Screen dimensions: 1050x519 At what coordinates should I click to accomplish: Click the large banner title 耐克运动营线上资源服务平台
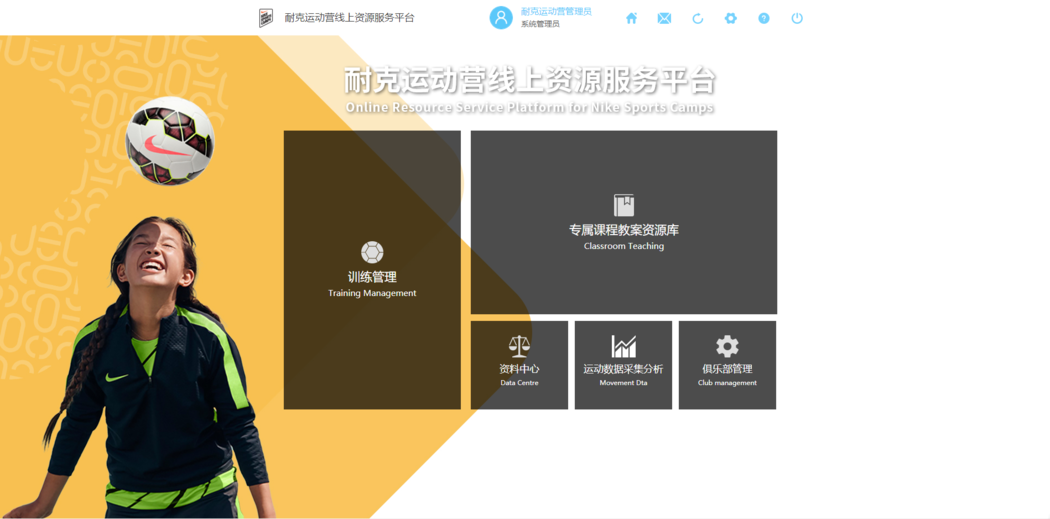tap(530, 81)
